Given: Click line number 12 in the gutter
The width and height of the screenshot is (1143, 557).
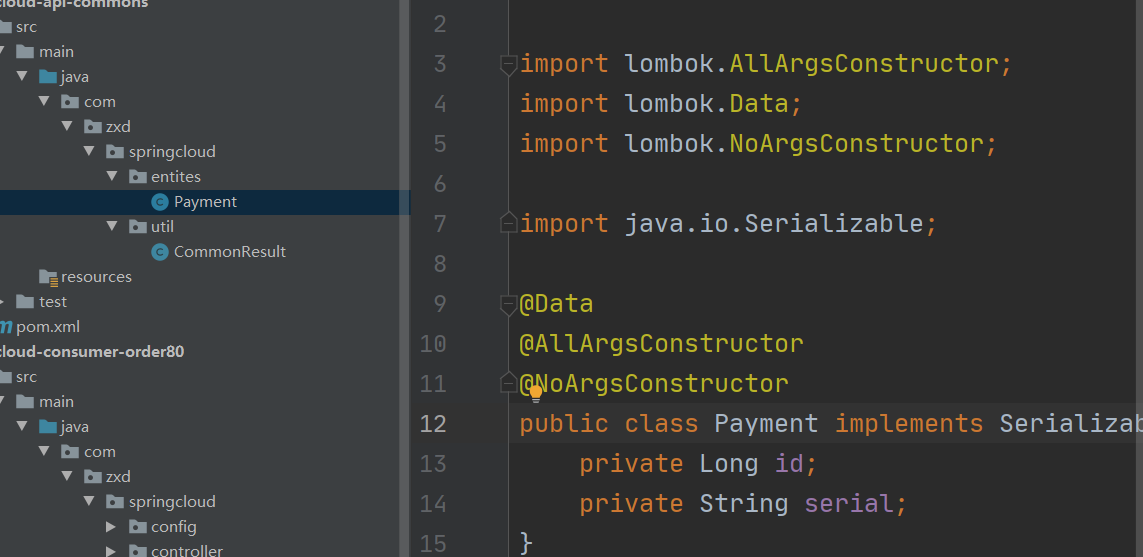Looking at the screenshot, I should 433,424.
